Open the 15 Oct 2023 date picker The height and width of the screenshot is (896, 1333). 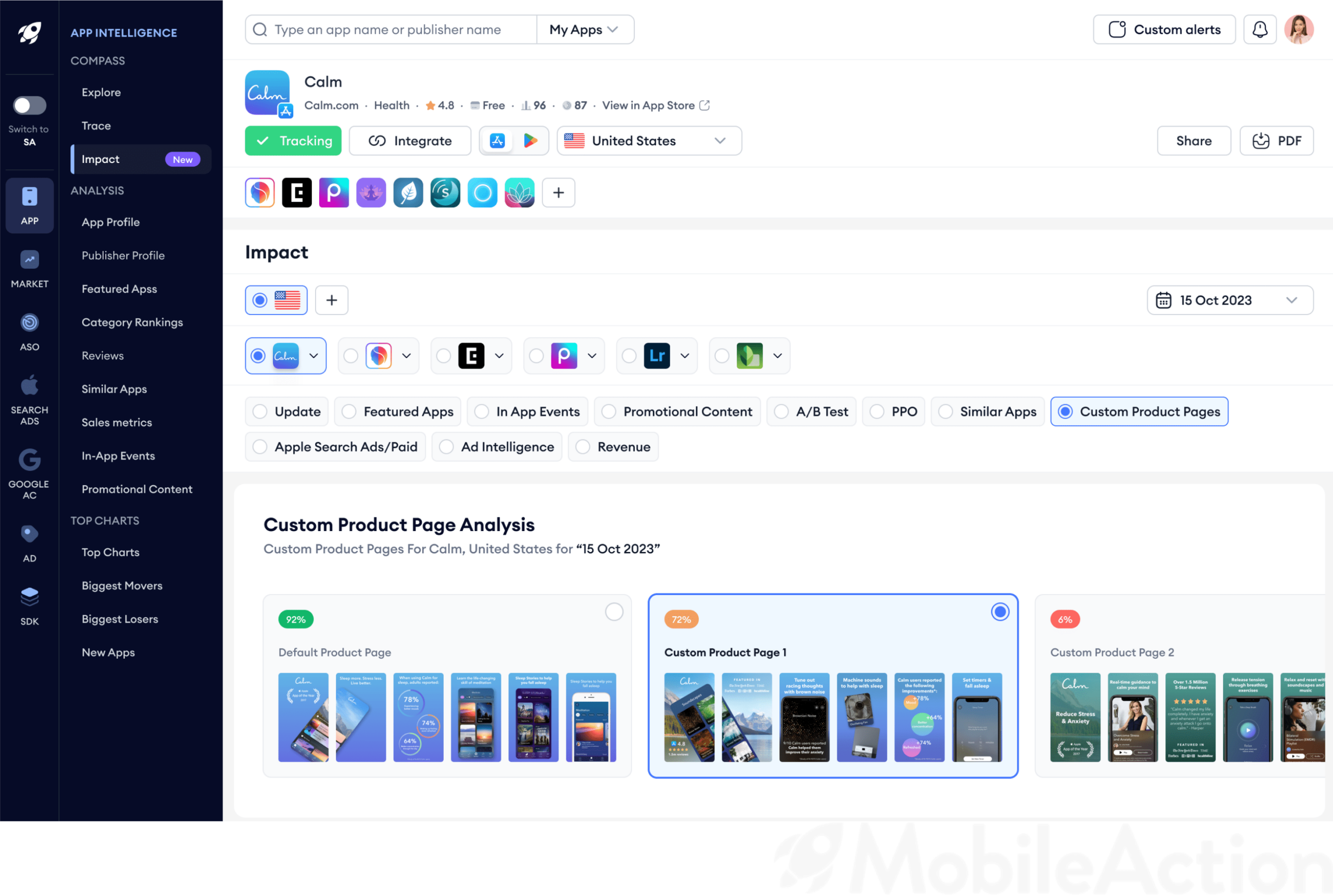[x=1229, y=300]
